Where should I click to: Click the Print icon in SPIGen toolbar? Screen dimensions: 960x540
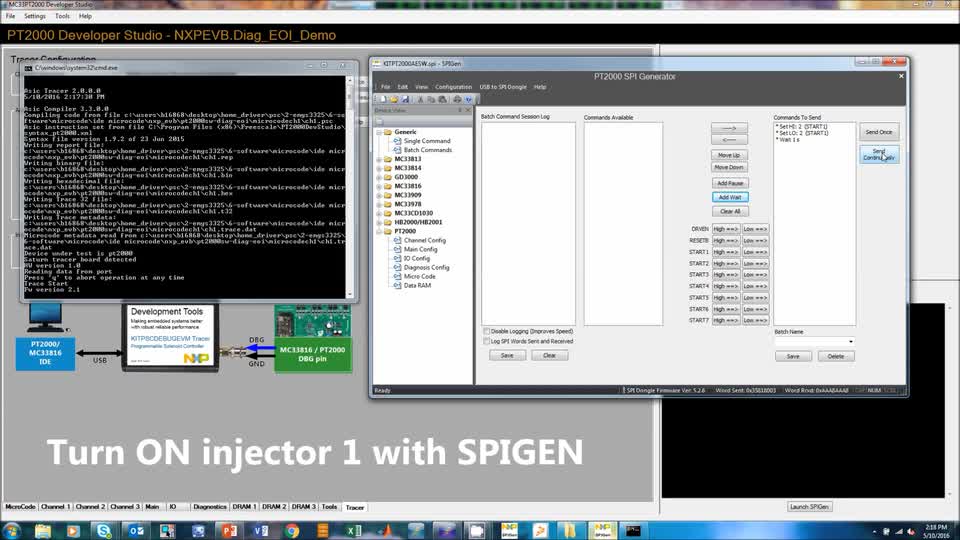457,99
